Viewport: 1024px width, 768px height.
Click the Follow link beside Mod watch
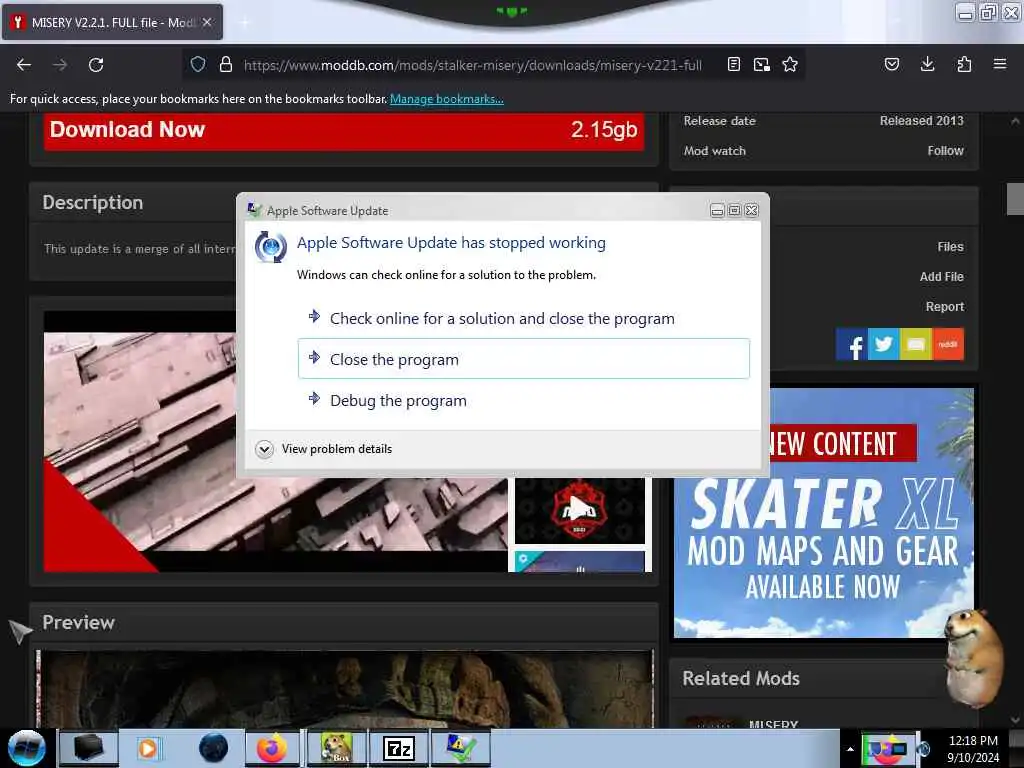click(945, 151)
